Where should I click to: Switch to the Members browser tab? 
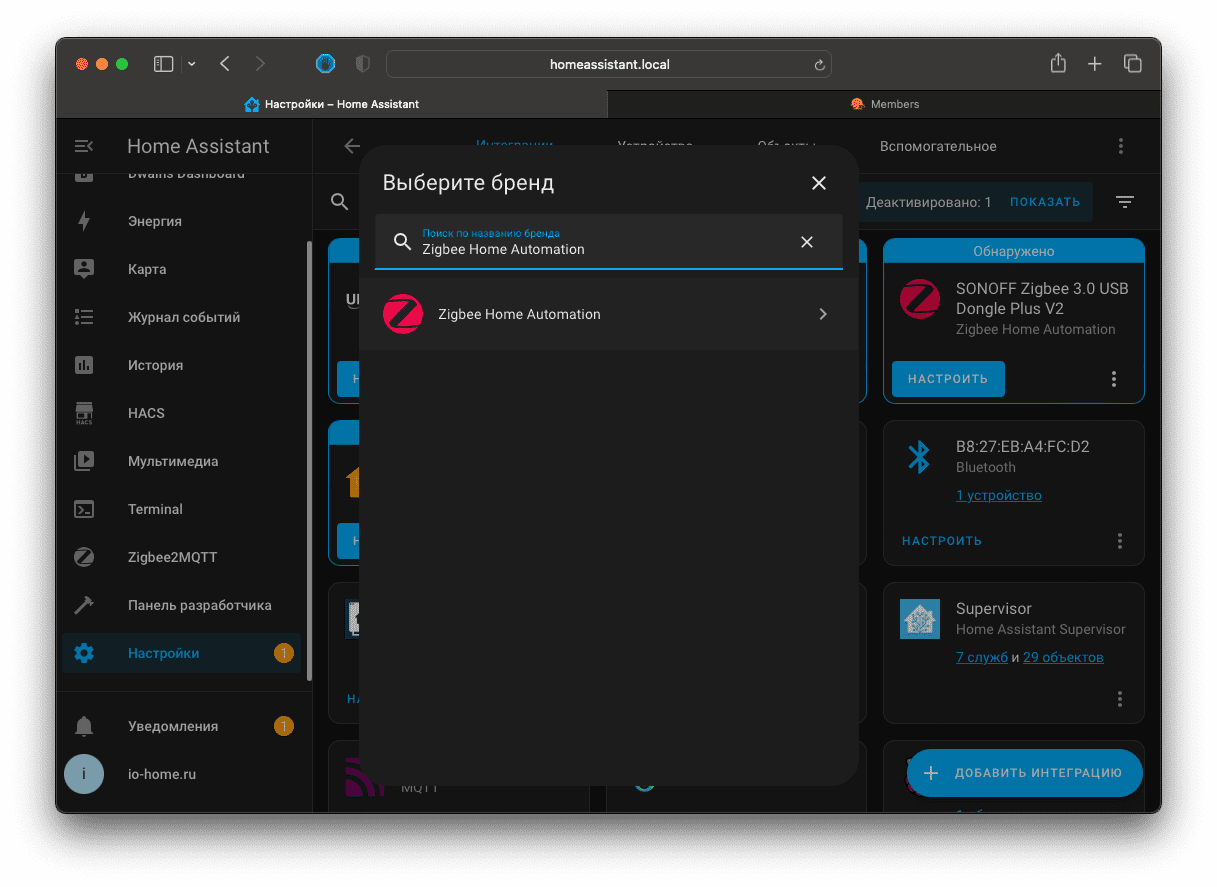(884, 104)
